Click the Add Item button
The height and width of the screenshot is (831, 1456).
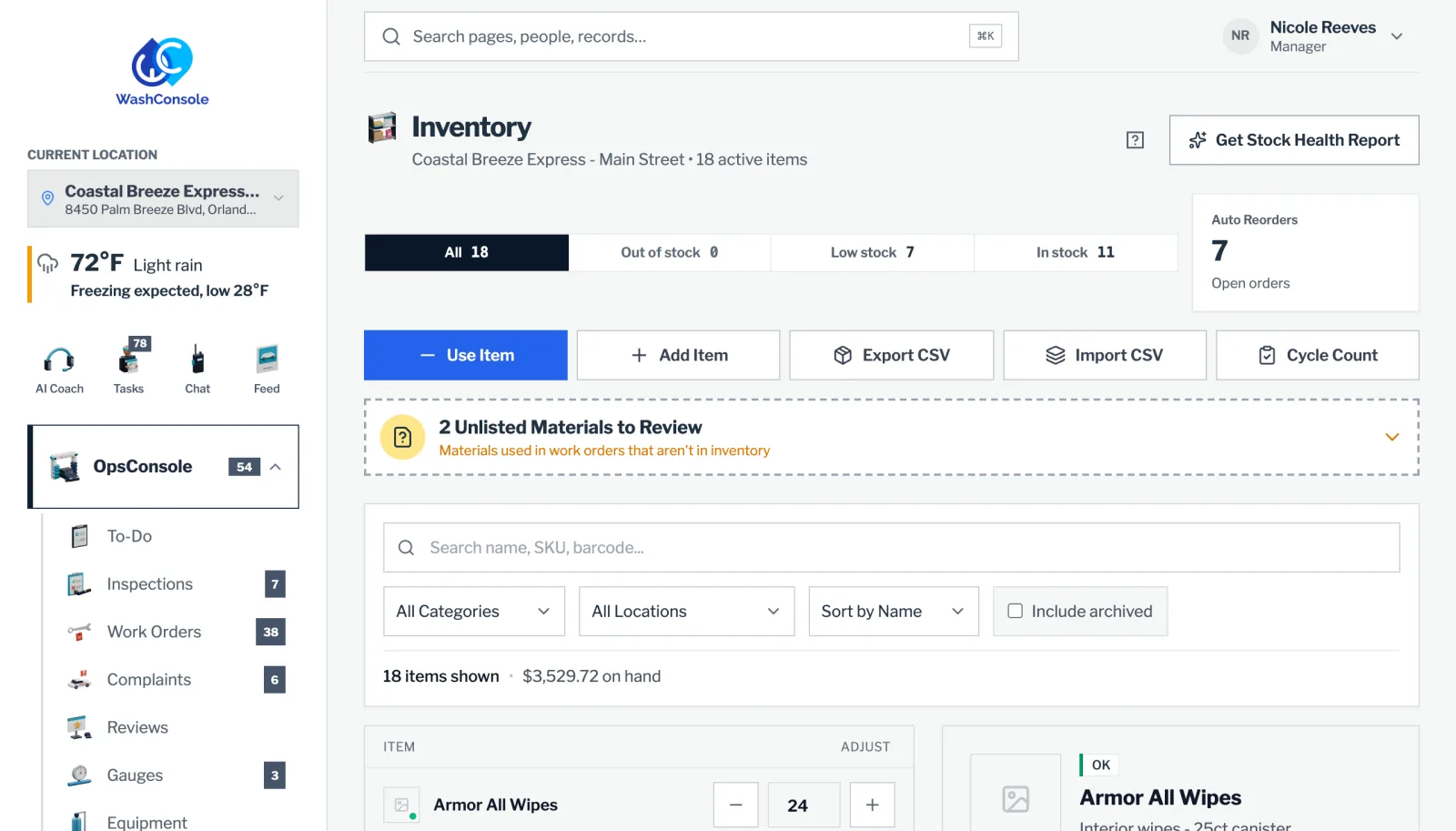pos(679,355)
